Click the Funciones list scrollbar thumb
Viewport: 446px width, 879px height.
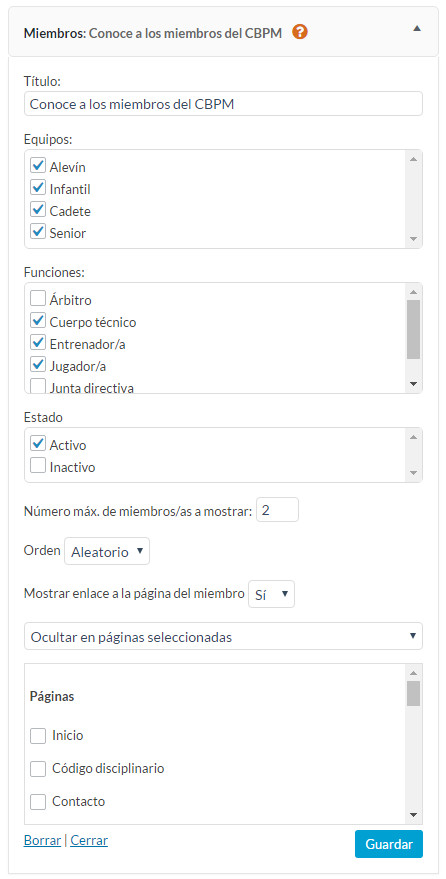(414, 329)
